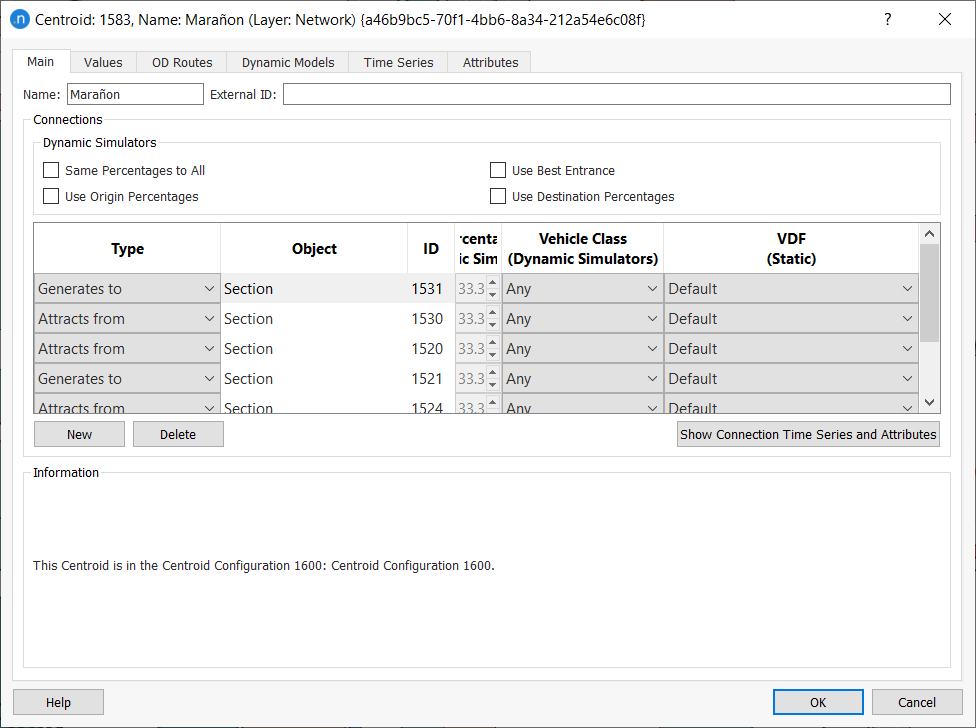Screen dimensions: 976x728
Task: Switch to the Time Series tab
Action: click(x=397, y=62)
